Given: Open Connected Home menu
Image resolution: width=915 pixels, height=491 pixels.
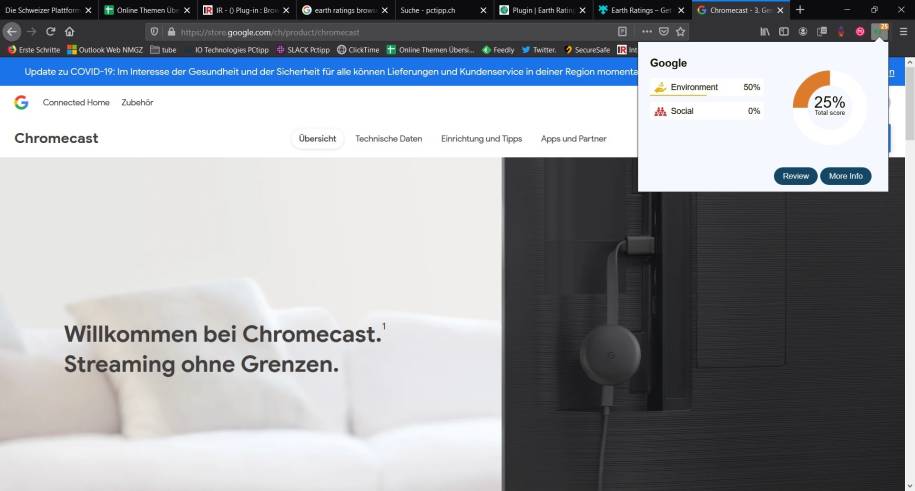Looking at the screenshot, I should pyautogui.click(x=76, y=102).
